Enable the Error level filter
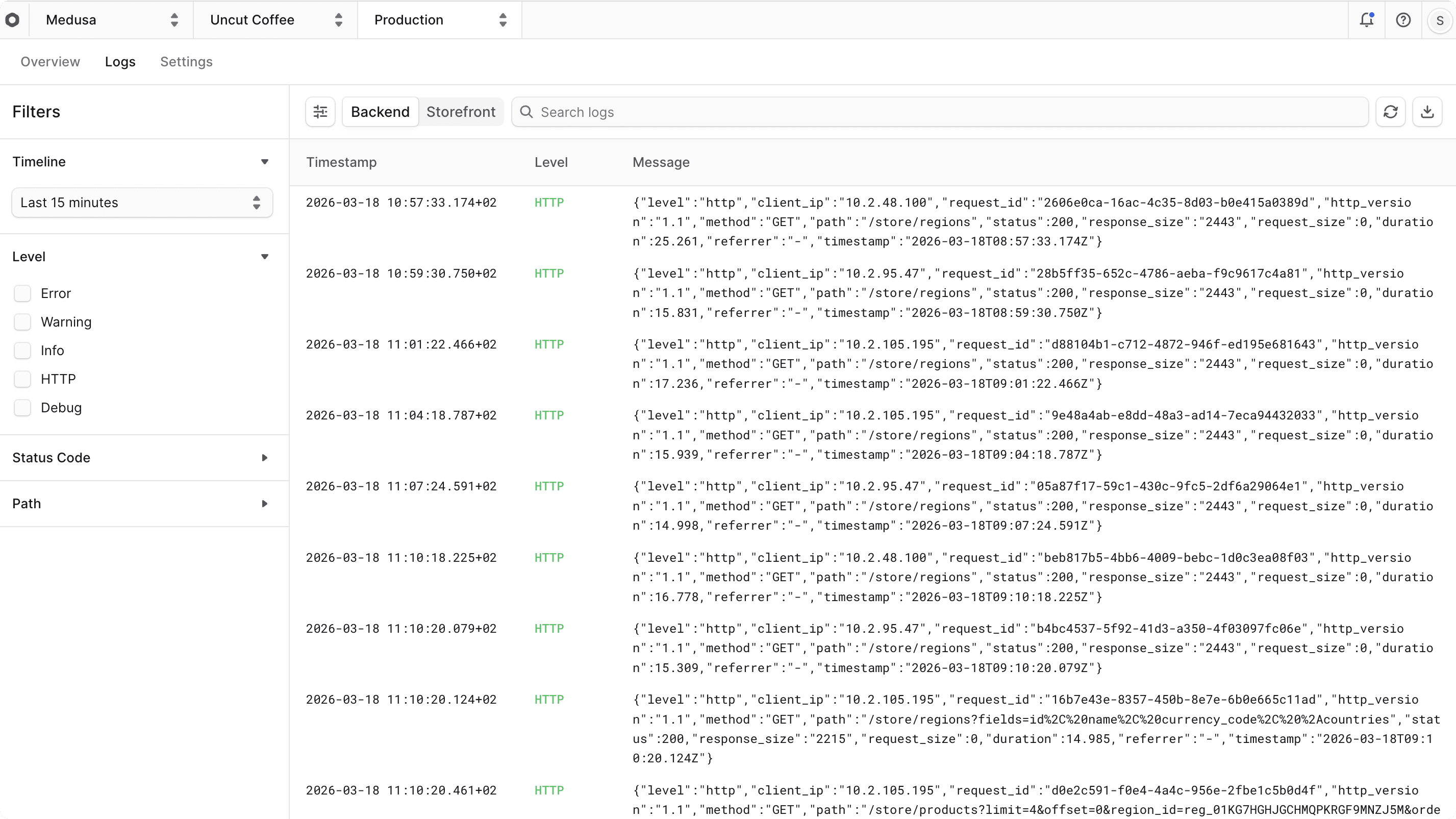 click(x=23, y=293)
